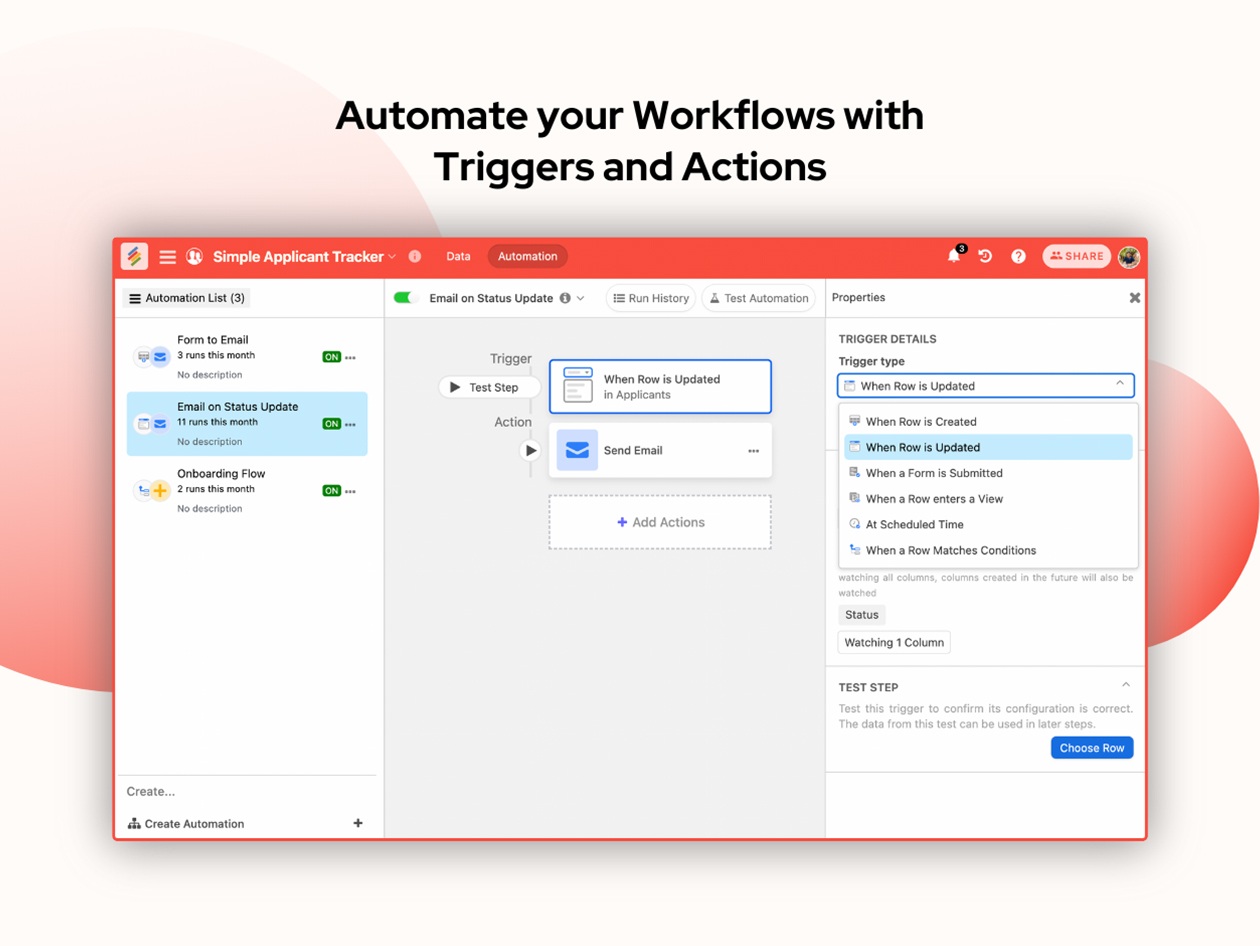Click the When Row is Updated trigger icon
This screenshot has width=1260, height=946.
(577, 386)
